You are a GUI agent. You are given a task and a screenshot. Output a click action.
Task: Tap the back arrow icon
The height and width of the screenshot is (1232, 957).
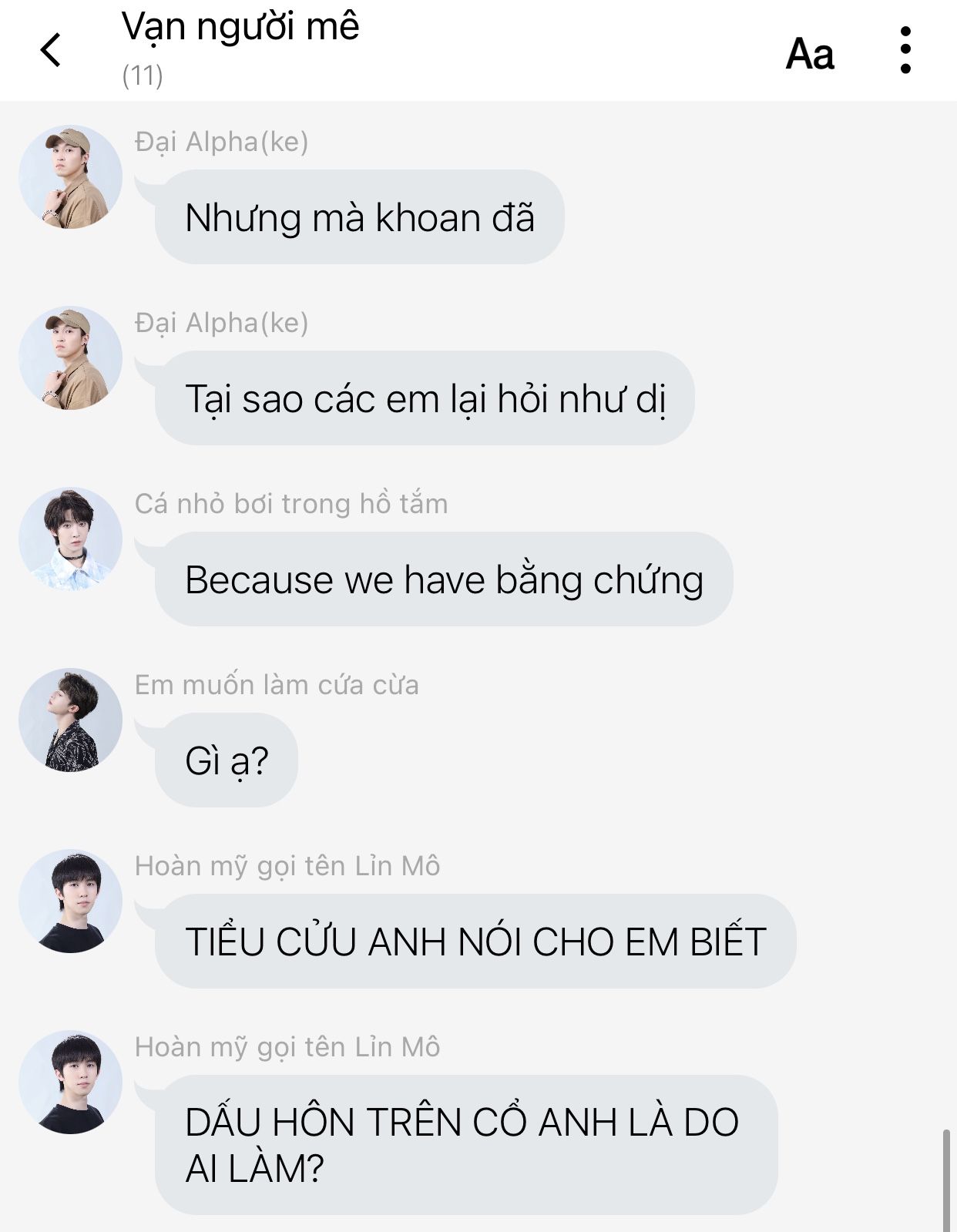(51, 50)
